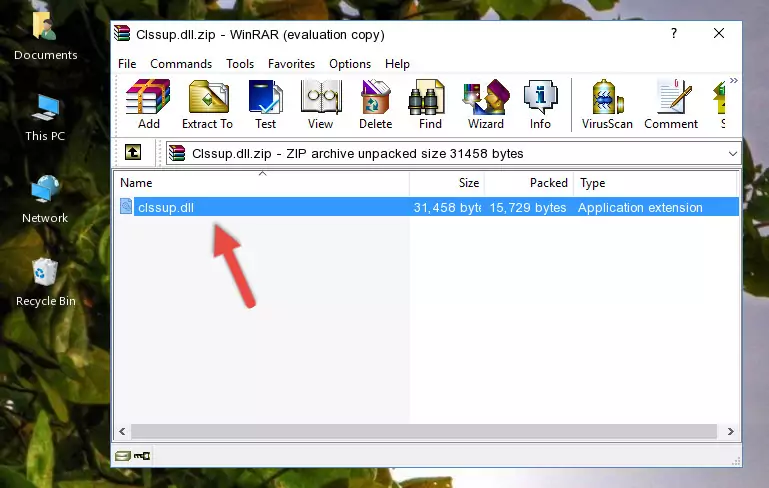Click the Application extension type cell
This screenshot has width=769, height=488.
click(640, 207)
